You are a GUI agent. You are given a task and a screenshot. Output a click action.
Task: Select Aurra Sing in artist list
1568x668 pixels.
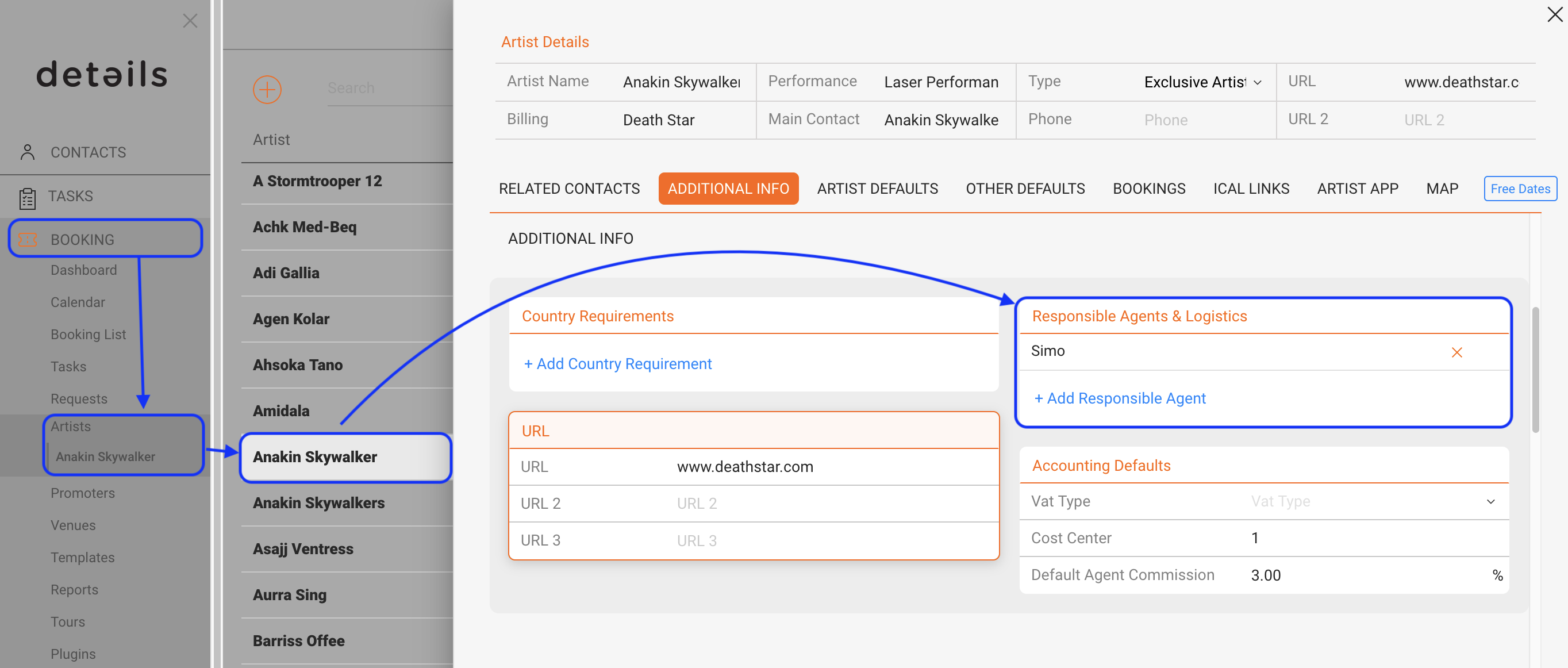point(347,596)
